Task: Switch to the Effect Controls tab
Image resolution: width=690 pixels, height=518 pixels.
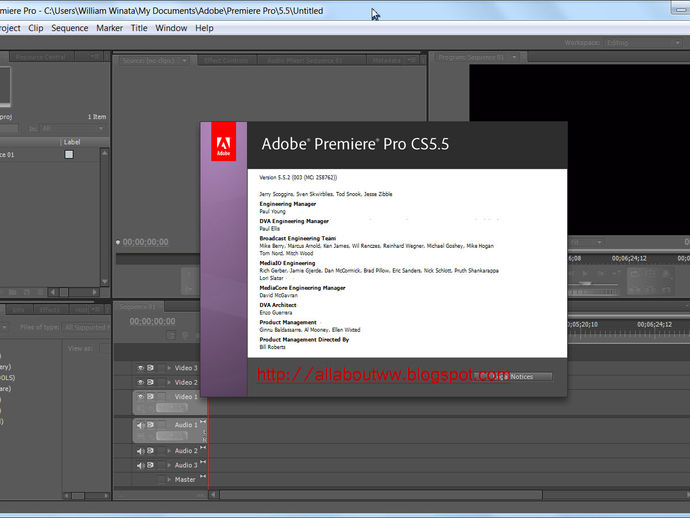Action: [x=227, y=60]
